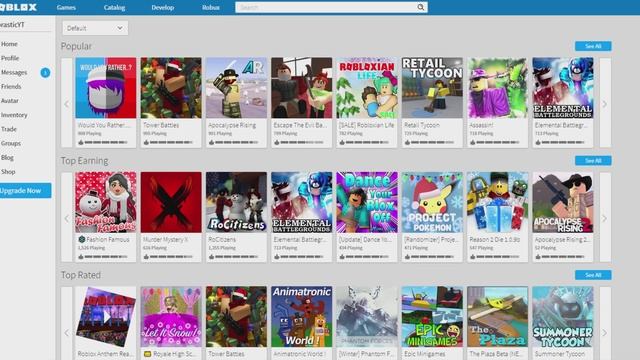
Task: Open The Plaza game thumbnail
Action: pyautogui.click(x=498, y=316)
